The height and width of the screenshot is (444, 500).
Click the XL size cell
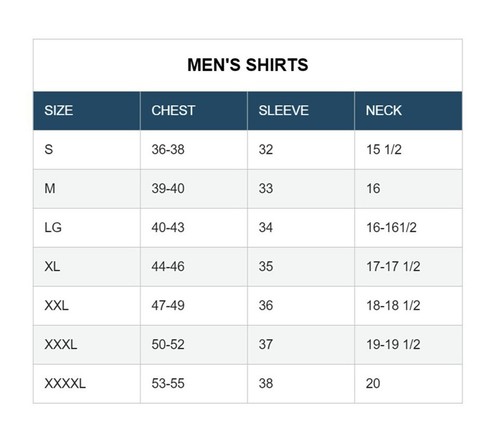pos(87,267)
